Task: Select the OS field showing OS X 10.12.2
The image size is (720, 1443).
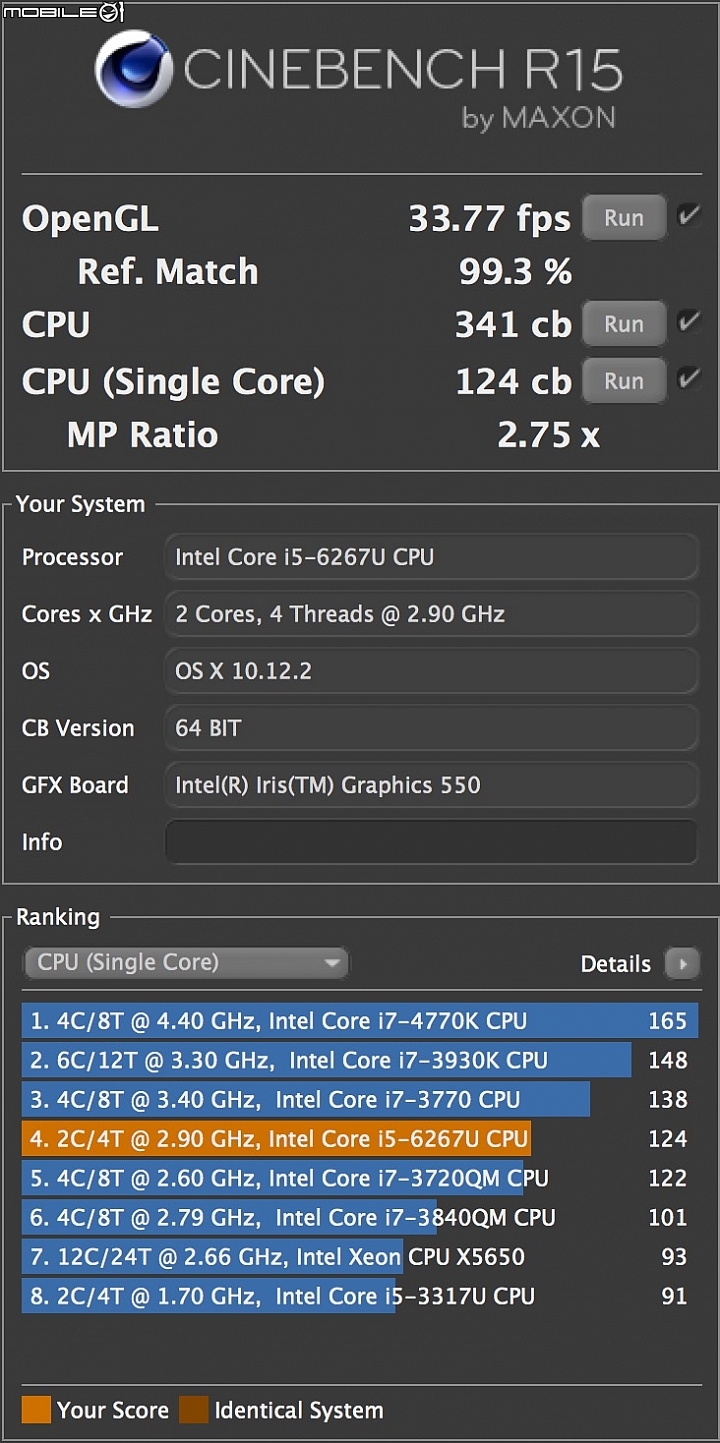Action: pos(431,671)
